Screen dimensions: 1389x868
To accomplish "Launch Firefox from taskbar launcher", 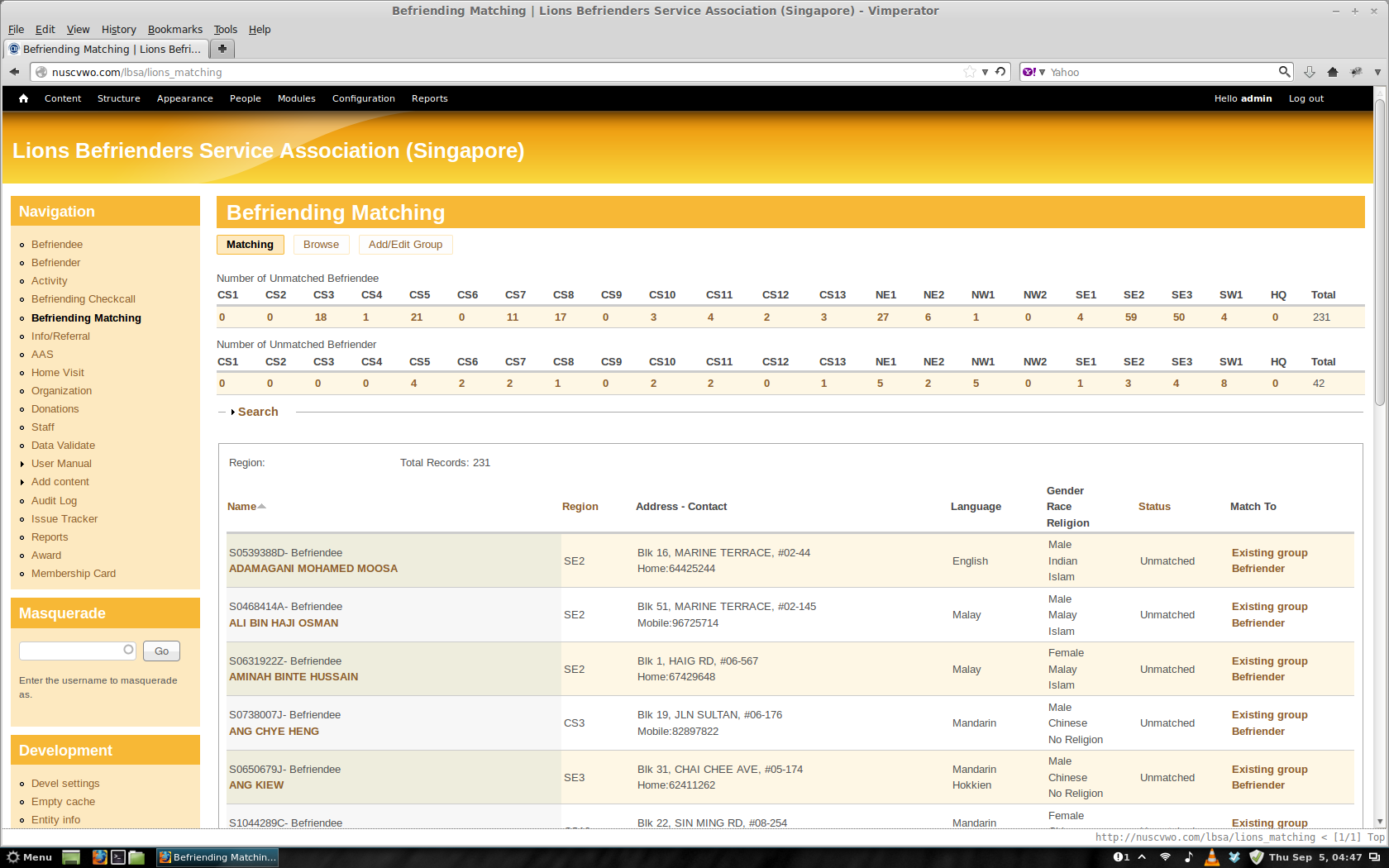I will click(99, 857).
